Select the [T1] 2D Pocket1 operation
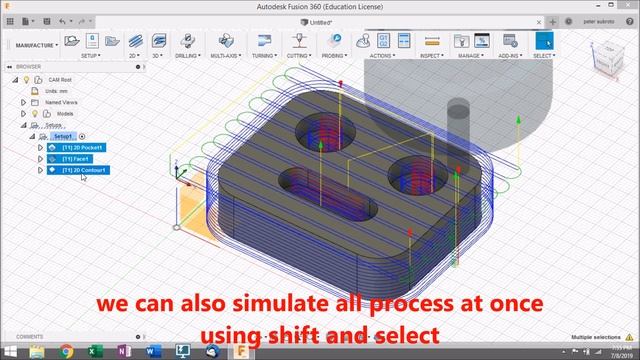 tap(77, 147)
